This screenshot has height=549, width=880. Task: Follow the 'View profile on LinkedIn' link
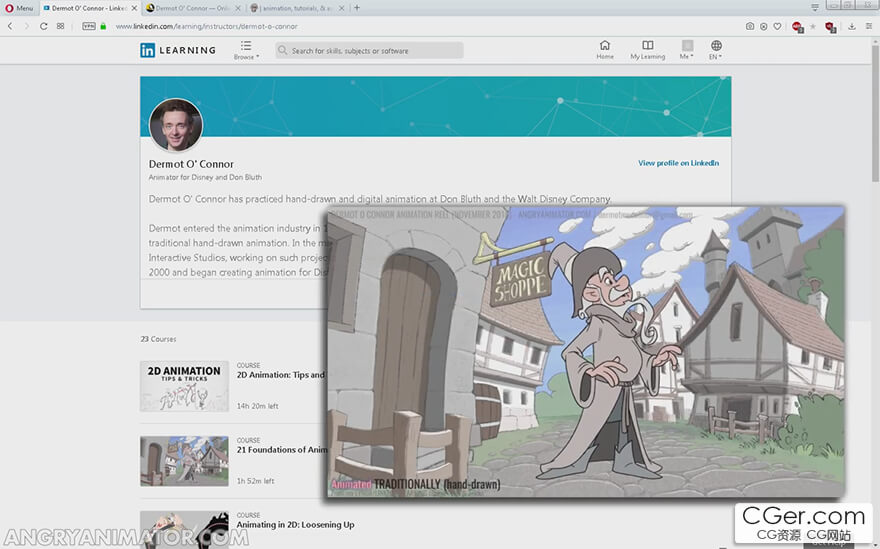click(679, 163)
